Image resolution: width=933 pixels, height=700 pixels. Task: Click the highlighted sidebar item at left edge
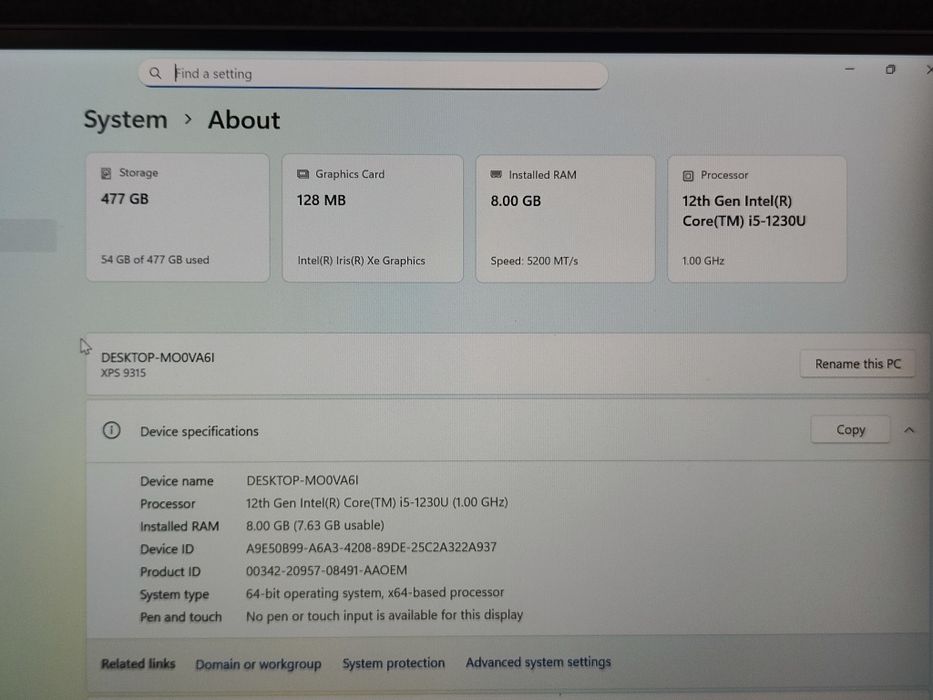tap(28, 235)
